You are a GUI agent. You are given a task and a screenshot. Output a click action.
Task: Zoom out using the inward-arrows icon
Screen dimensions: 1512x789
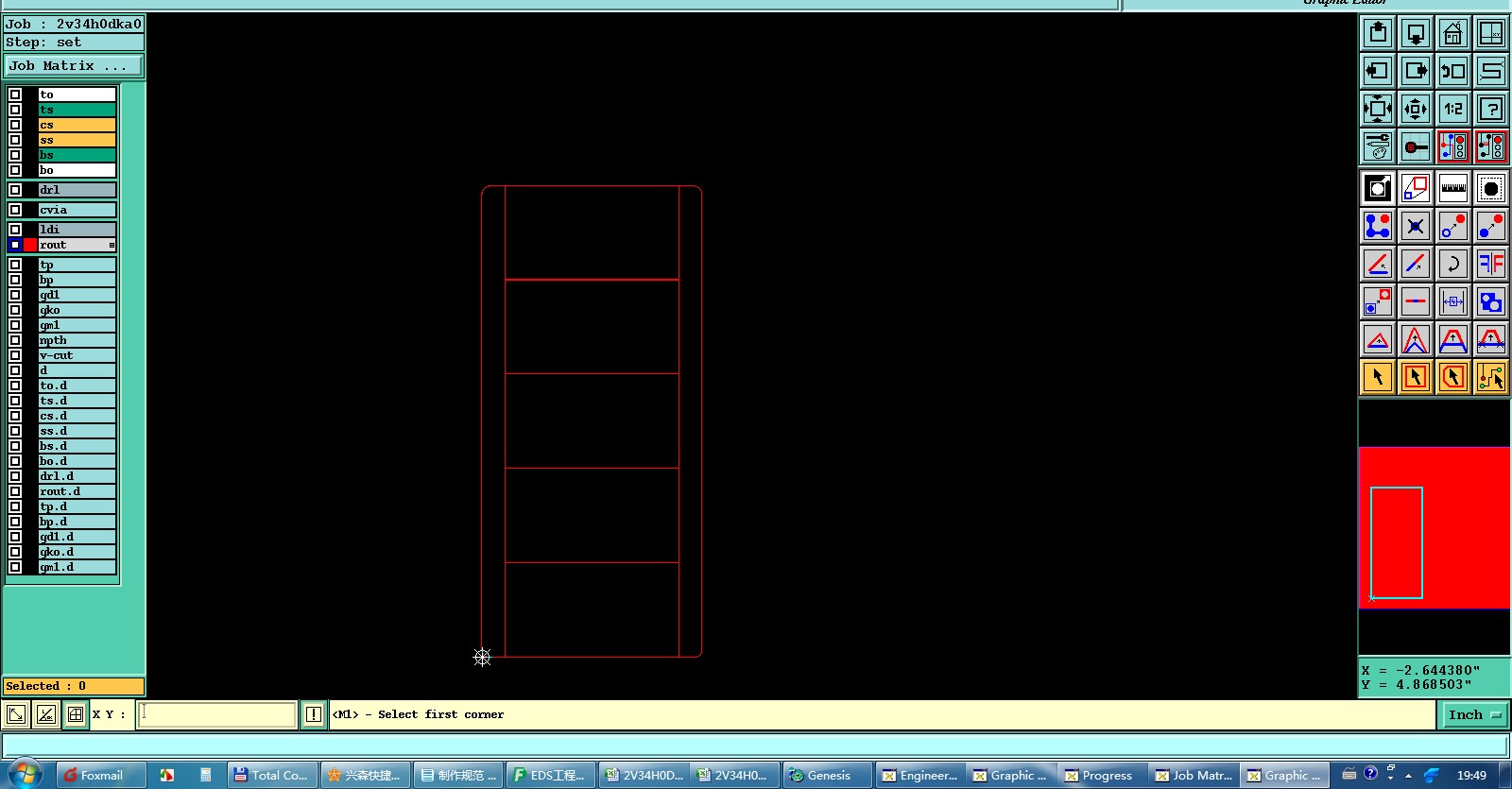[x=1416, y=109]
